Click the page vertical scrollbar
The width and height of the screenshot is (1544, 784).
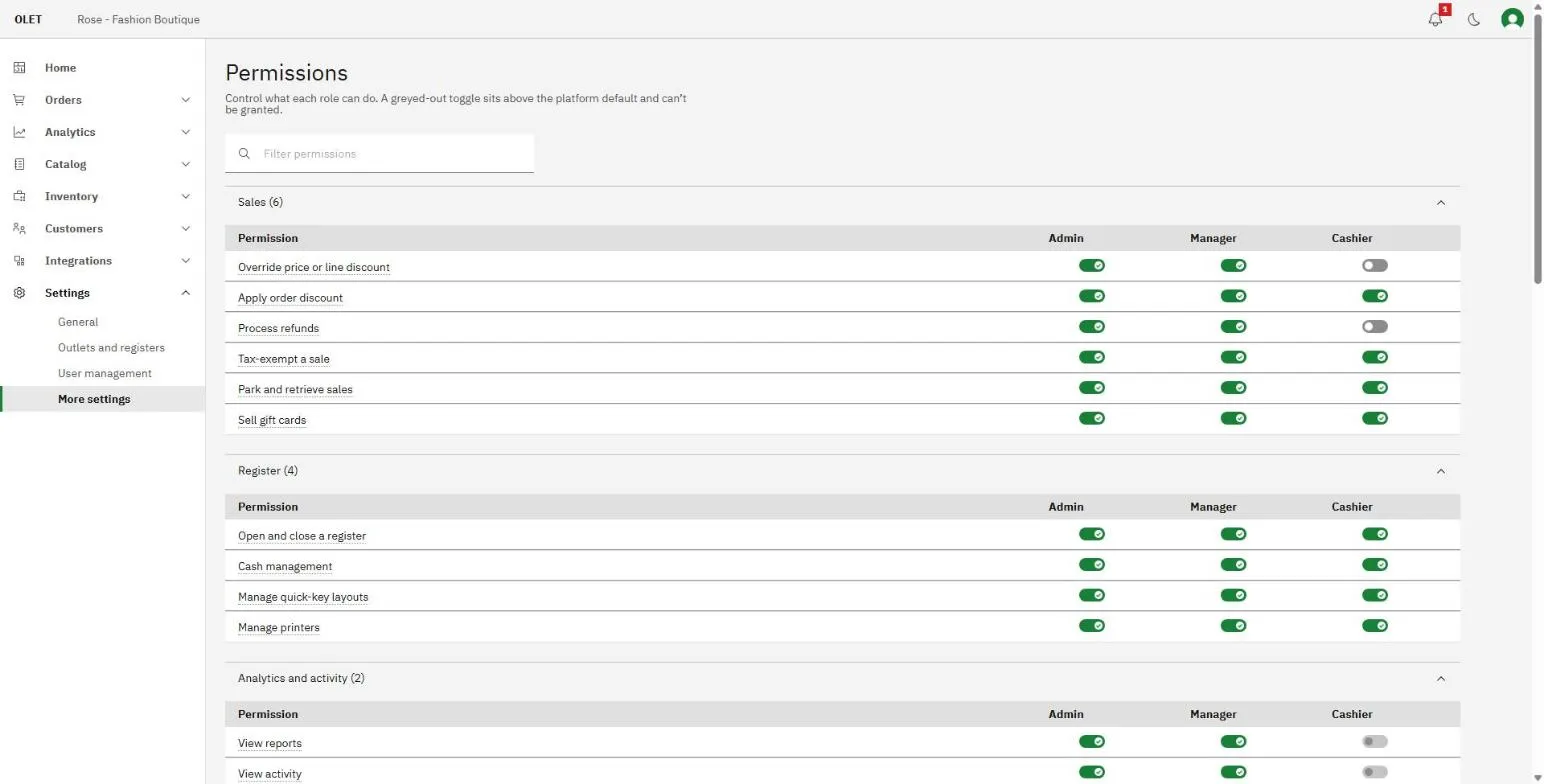pos(1538,147)
